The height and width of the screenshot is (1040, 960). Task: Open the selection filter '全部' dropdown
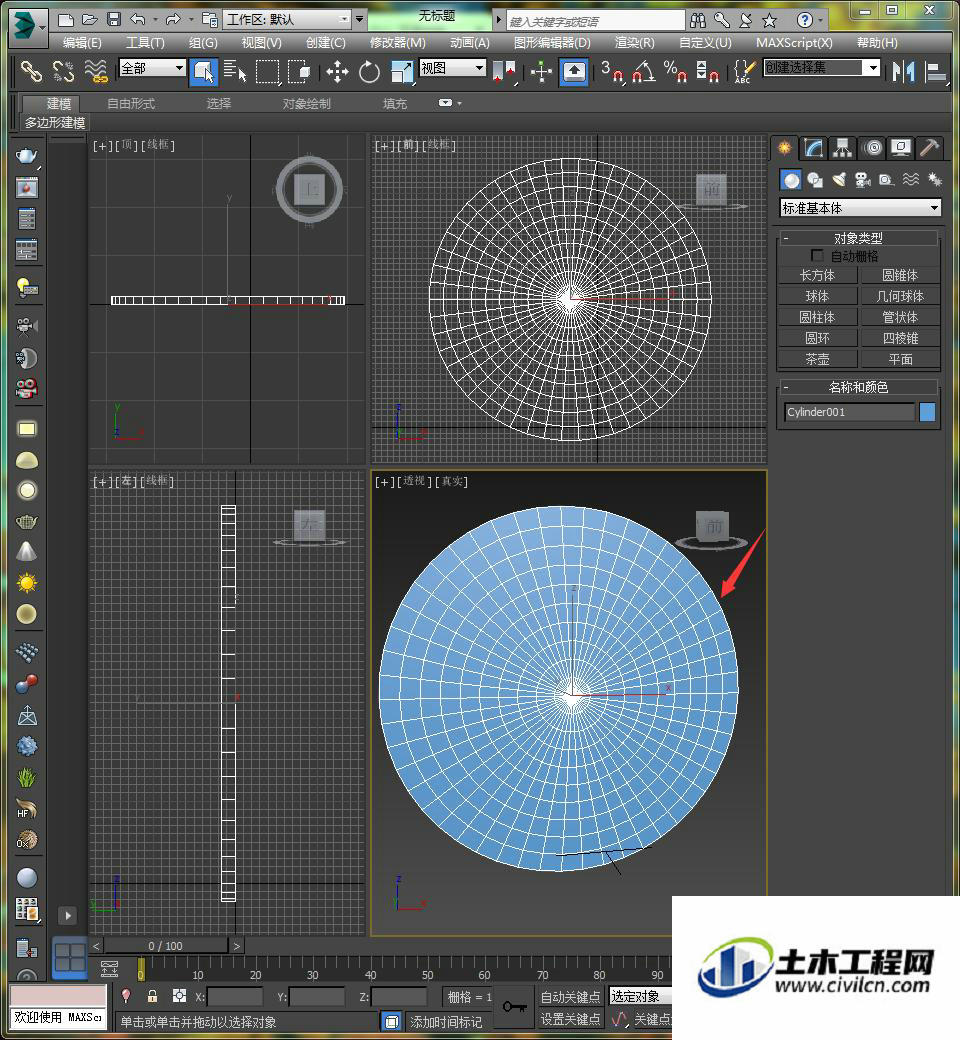click(x=152, y=68)
